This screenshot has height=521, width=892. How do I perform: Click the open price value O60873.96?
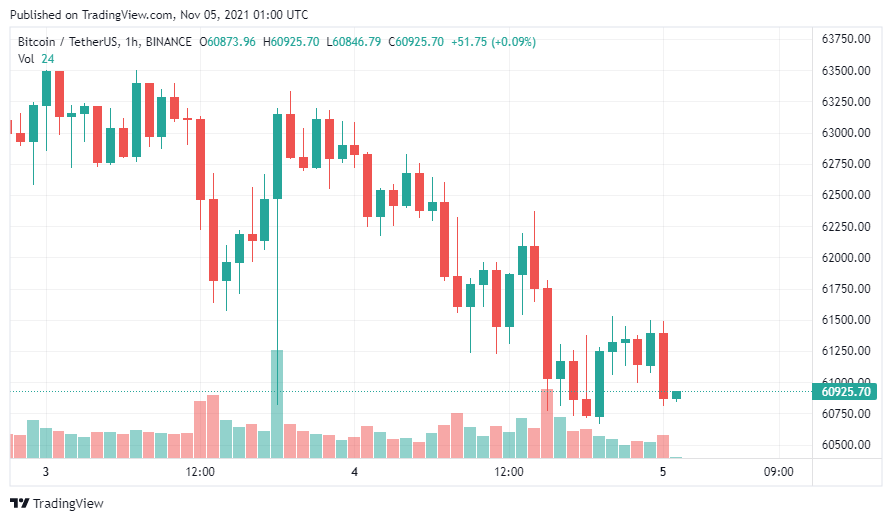click(x=229, y=42)
